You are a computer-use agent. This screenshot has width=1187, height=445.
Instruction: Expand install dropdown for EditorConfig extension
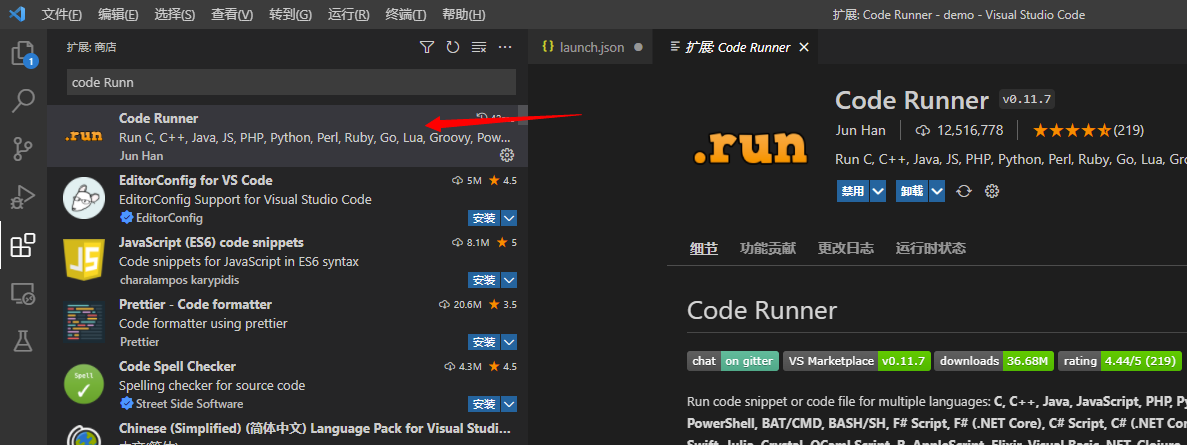tap(509, 218)
